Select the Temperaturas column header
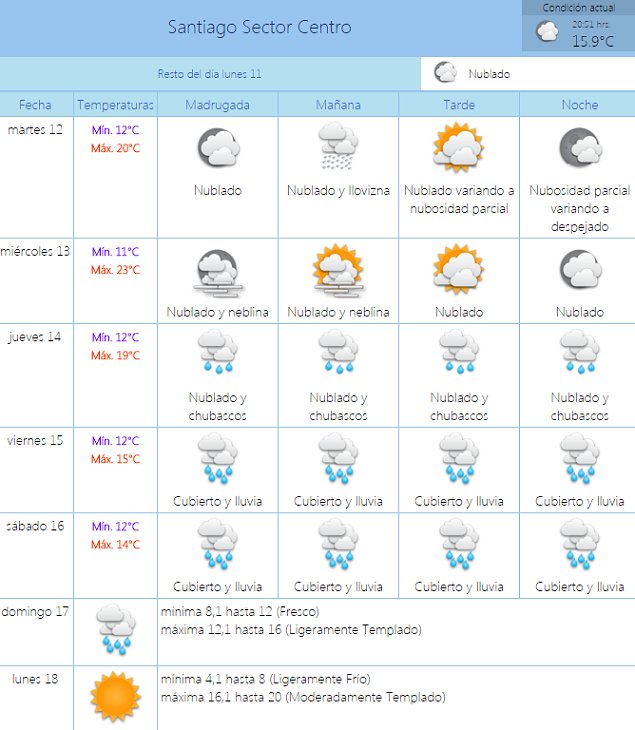Image resolution: width=635 pixels, height=730 pixels. [115, 105]
